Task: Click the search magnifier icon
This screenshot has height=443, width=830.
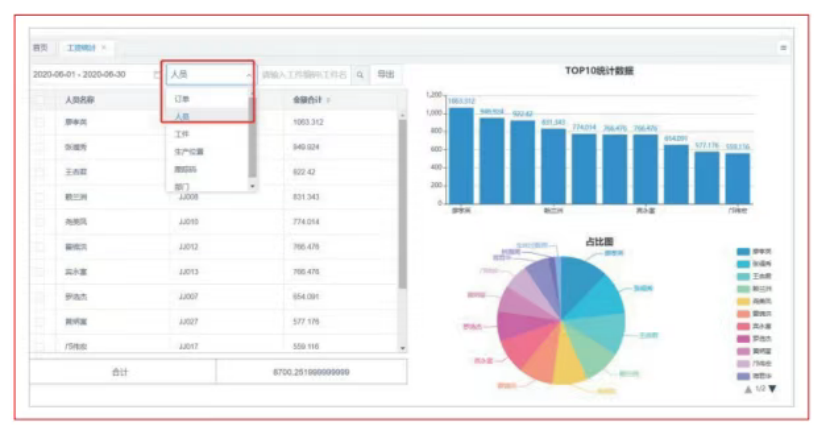Action: tap(360, 75)
